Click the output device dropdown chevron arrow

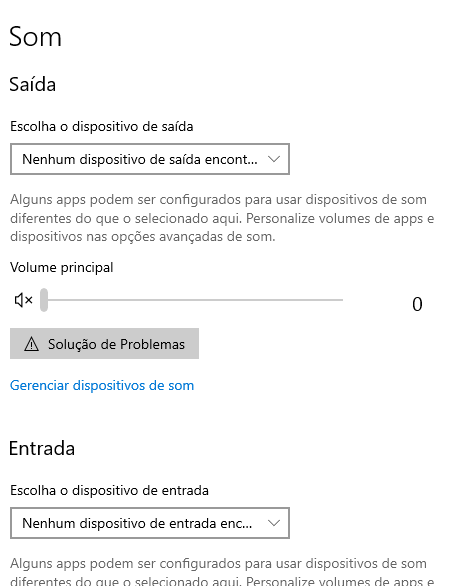274,159
